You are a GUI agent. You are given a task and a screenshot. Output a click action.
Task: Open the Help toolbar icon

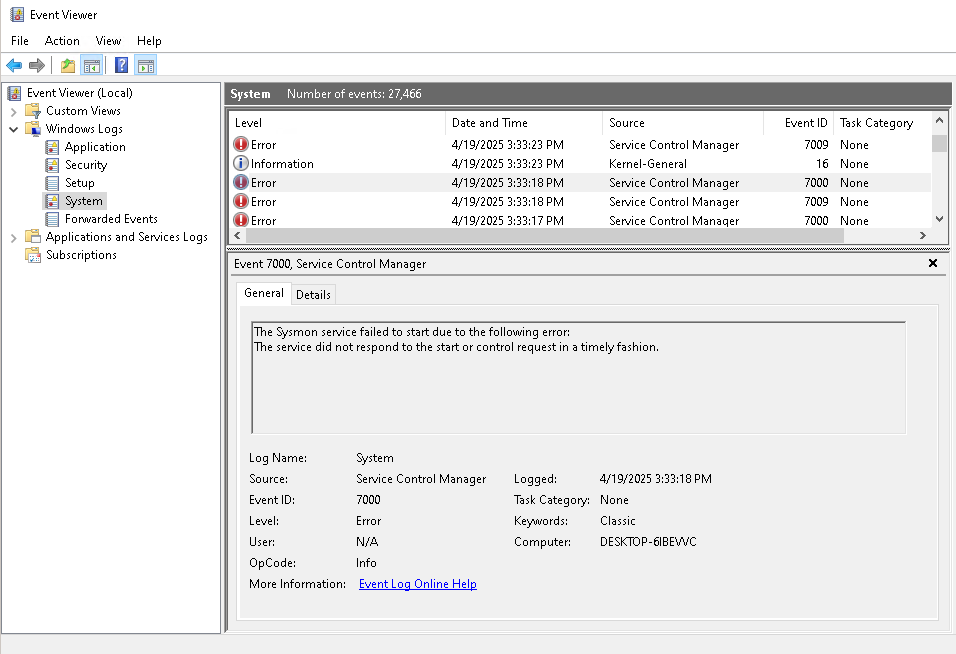[x=121, y=65]
